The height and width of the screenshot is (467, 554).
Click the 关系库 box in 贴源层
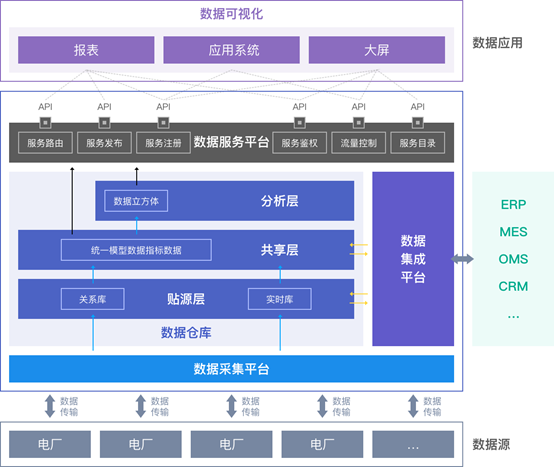point(93,299)
